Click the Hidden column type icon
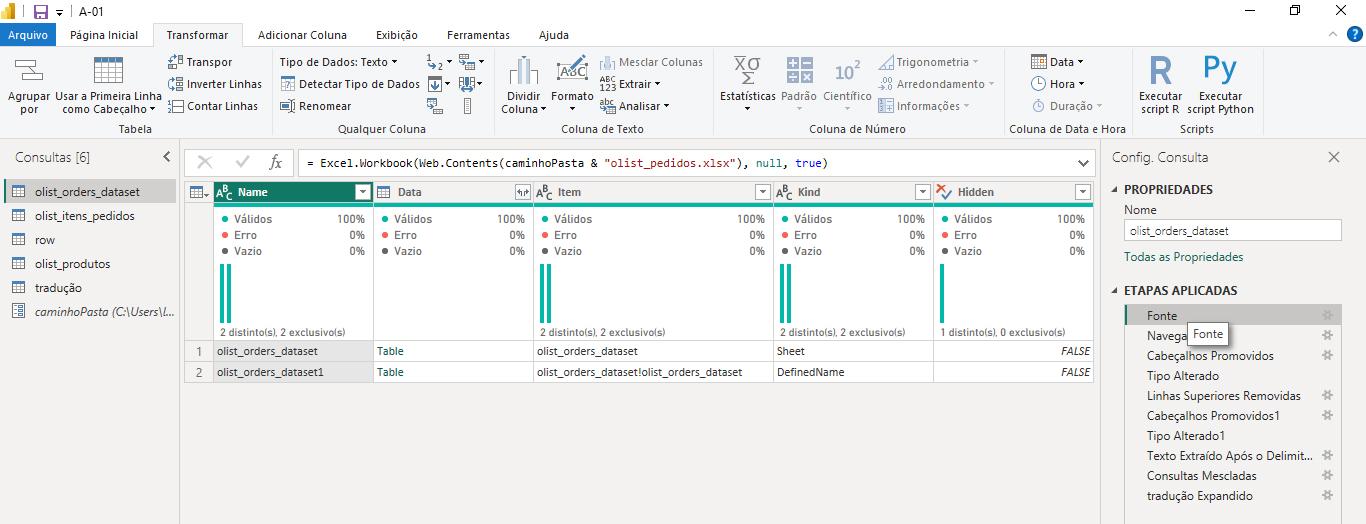The height and width of the screenshot is (524, 1366). [944, 192]
